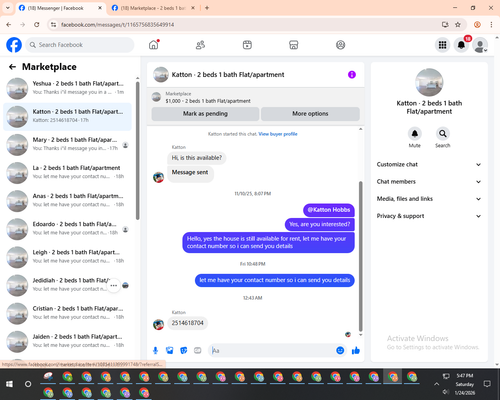This screenshot has height=400, width=500.
Task: Open La - 2 beds conversation
Action: point(67,173)
